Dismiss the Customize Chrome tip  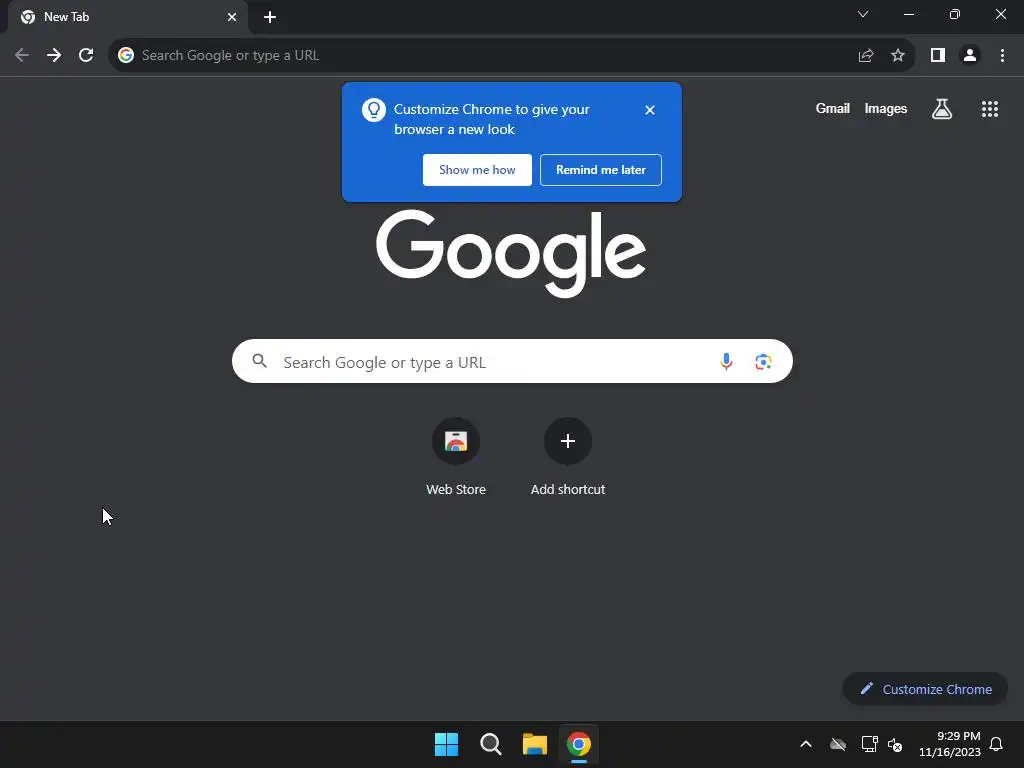coord(650,110)
